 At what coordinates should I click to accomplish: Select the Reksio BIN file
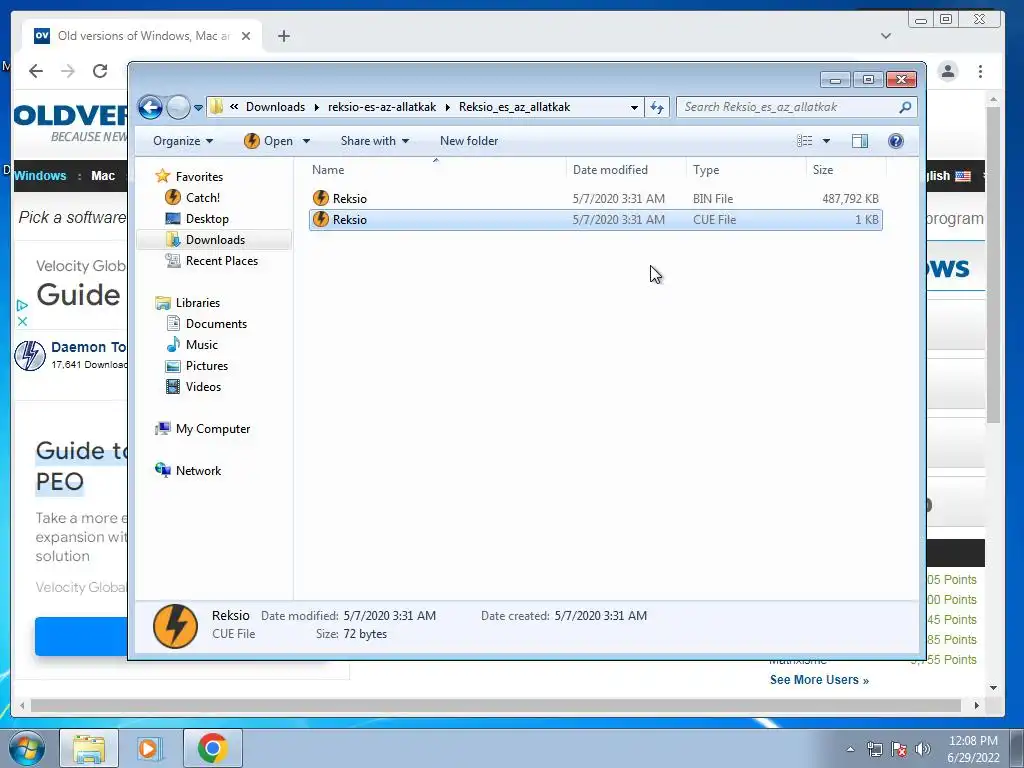tap(596, 199)
